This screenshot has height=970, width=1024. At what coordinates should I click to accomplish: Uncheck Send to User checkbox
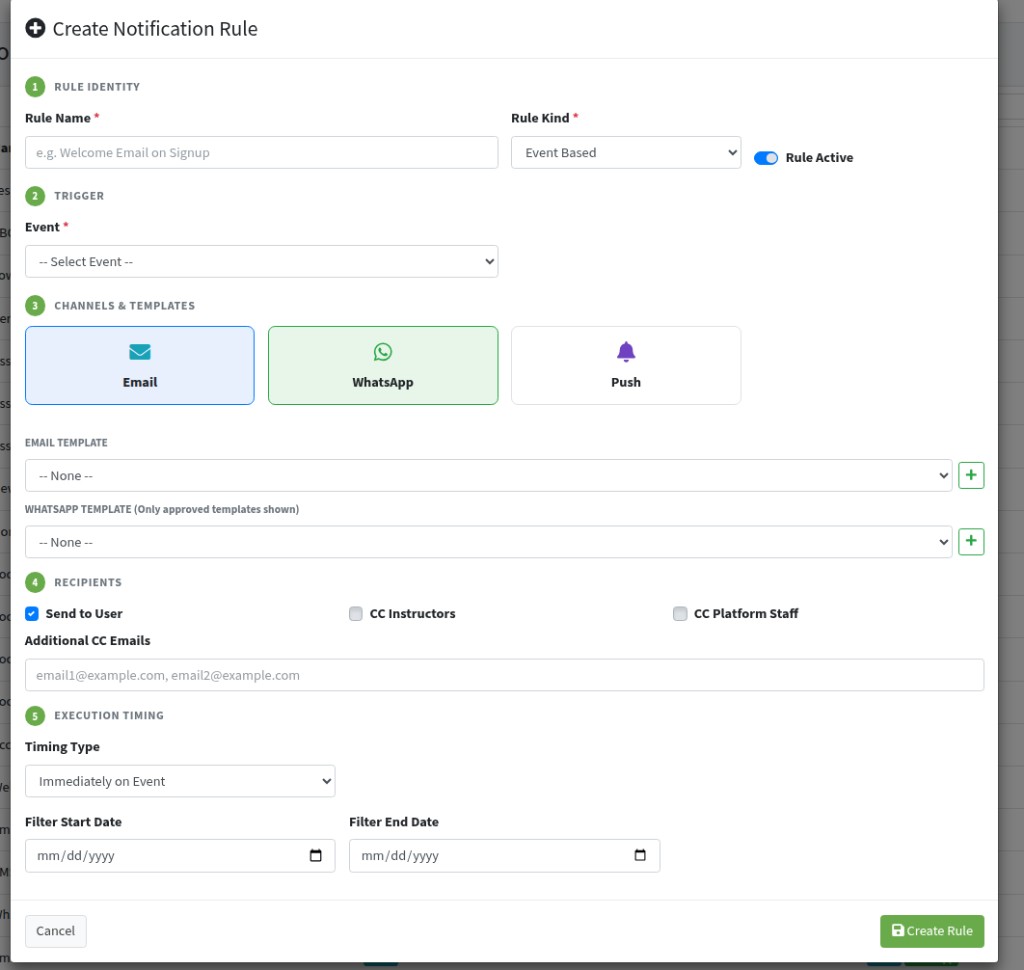[31, 613]
